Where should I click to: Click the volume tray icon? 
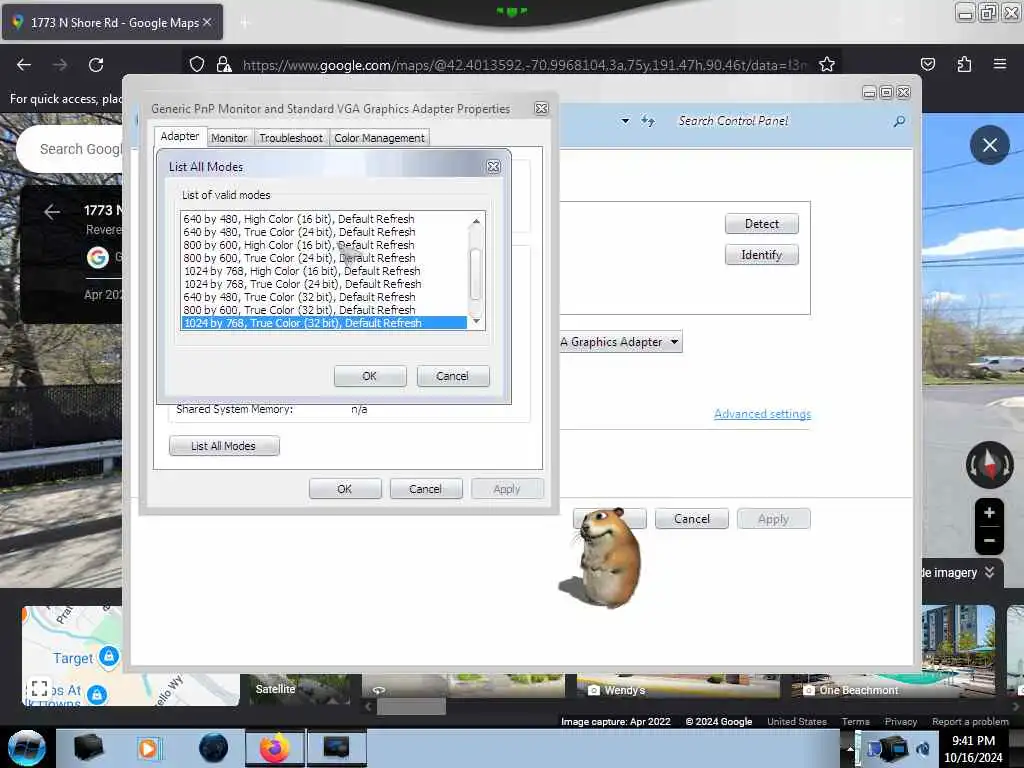(x=923, y=749)
